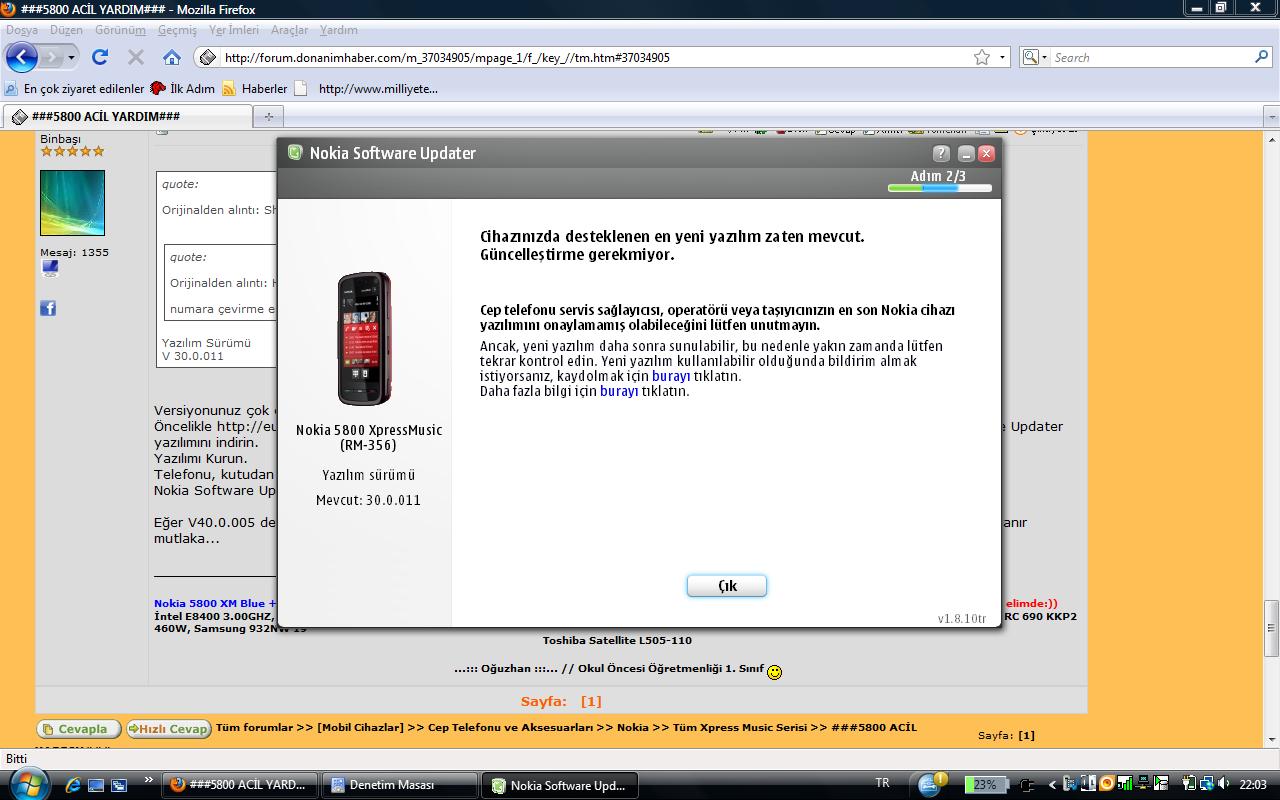This screenshot has width=1280, height=800.
Task: Click the Hızlı Cevap button
Action: (168, 729)
